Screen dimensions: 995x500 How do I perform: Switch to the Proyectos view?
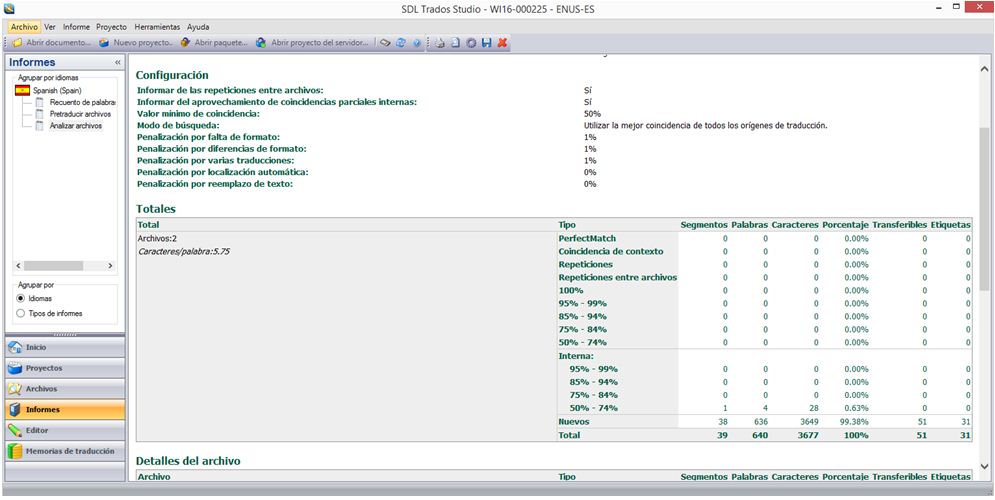[65, 368]
